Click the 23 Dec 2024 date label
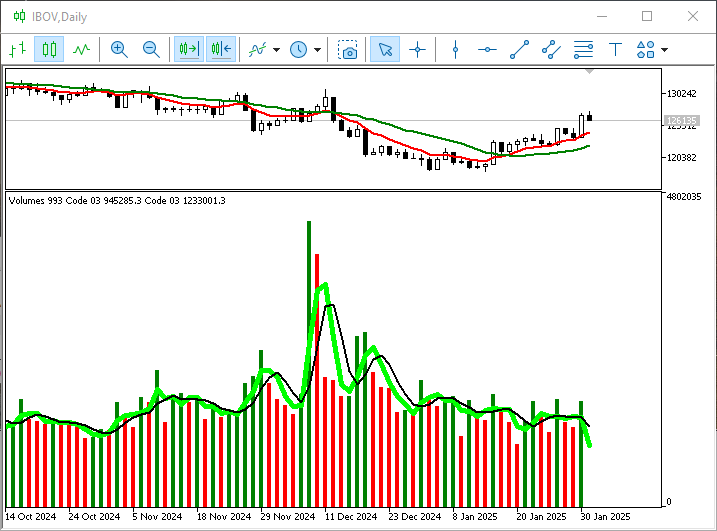 click(x=415, y=516)
